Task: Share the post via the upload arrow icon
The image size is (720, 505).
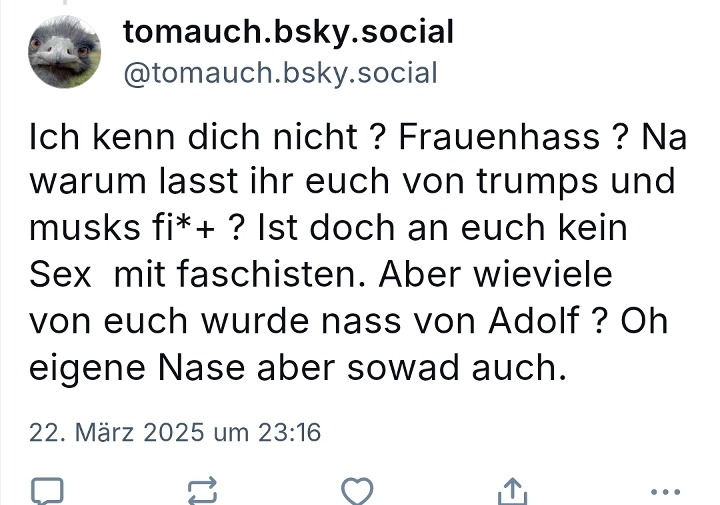Action: (512, 490)
